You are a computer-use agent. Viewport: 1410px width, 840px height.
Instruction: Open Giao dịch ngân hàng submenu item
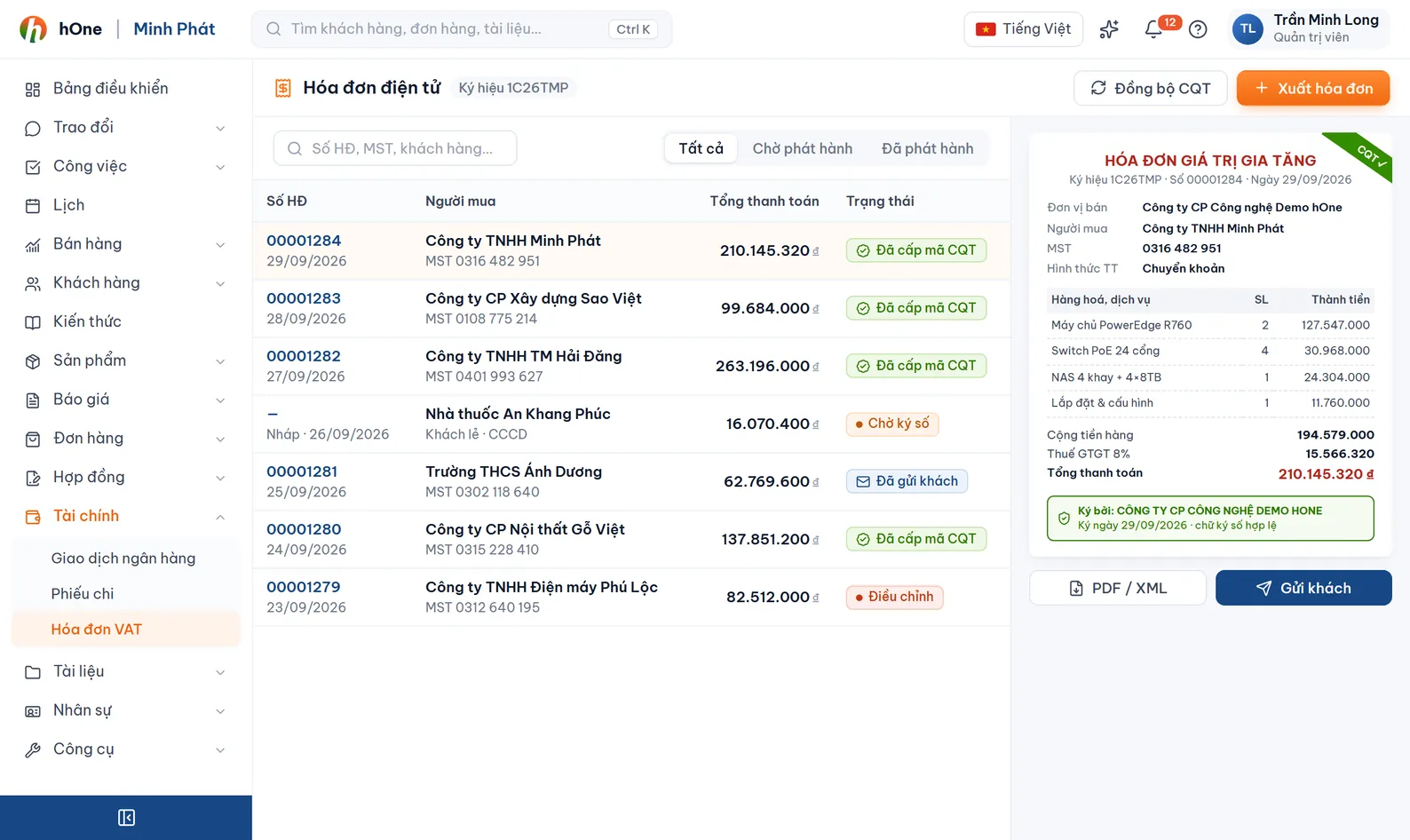tap(126, 559)
